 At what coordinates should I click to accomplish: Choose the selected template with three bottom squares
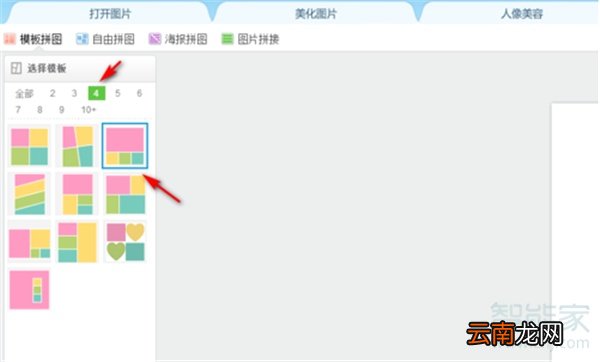[x=125, y=146]
